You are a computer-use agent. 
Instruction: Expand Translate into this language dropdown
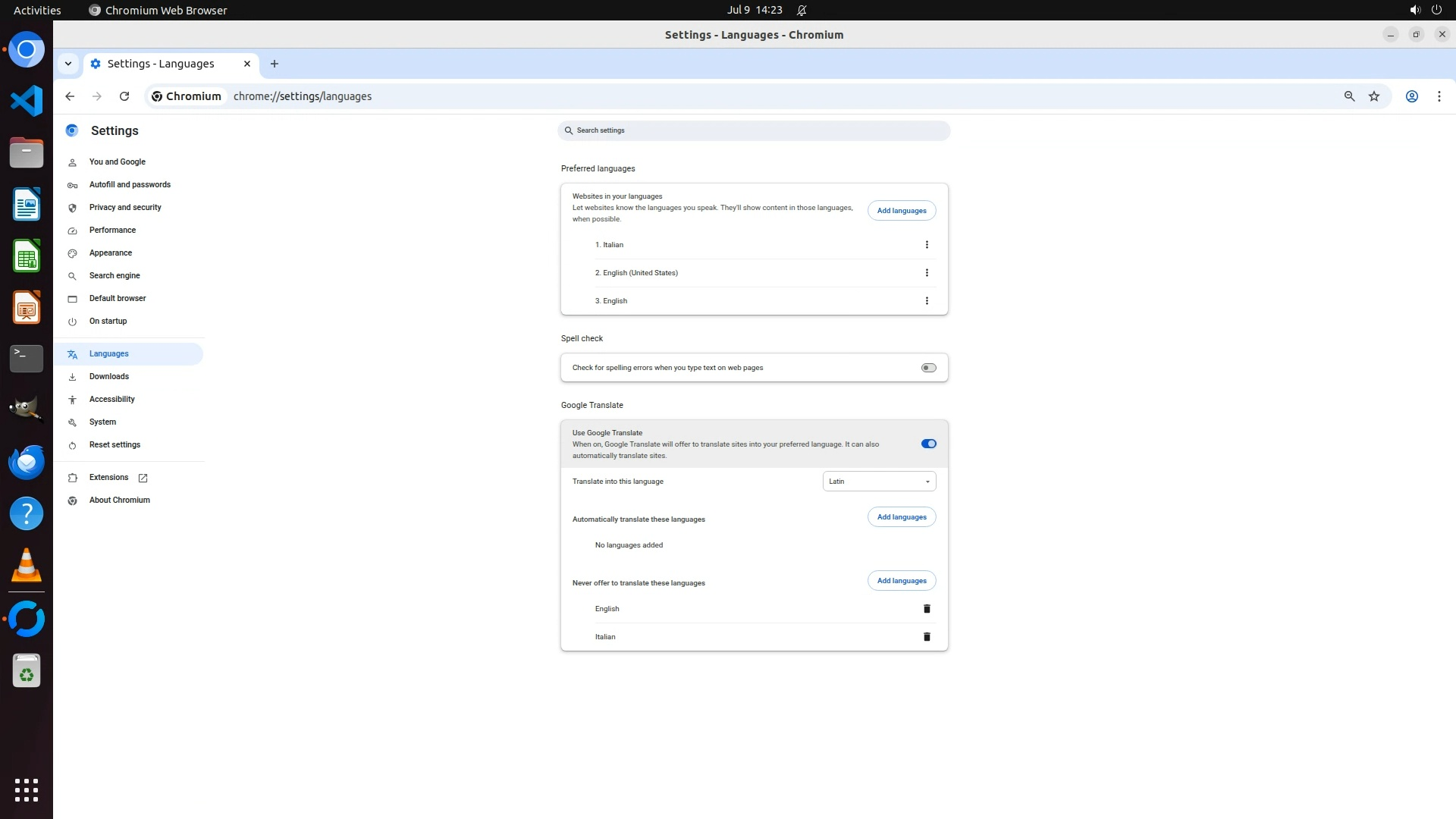(879, 482)
